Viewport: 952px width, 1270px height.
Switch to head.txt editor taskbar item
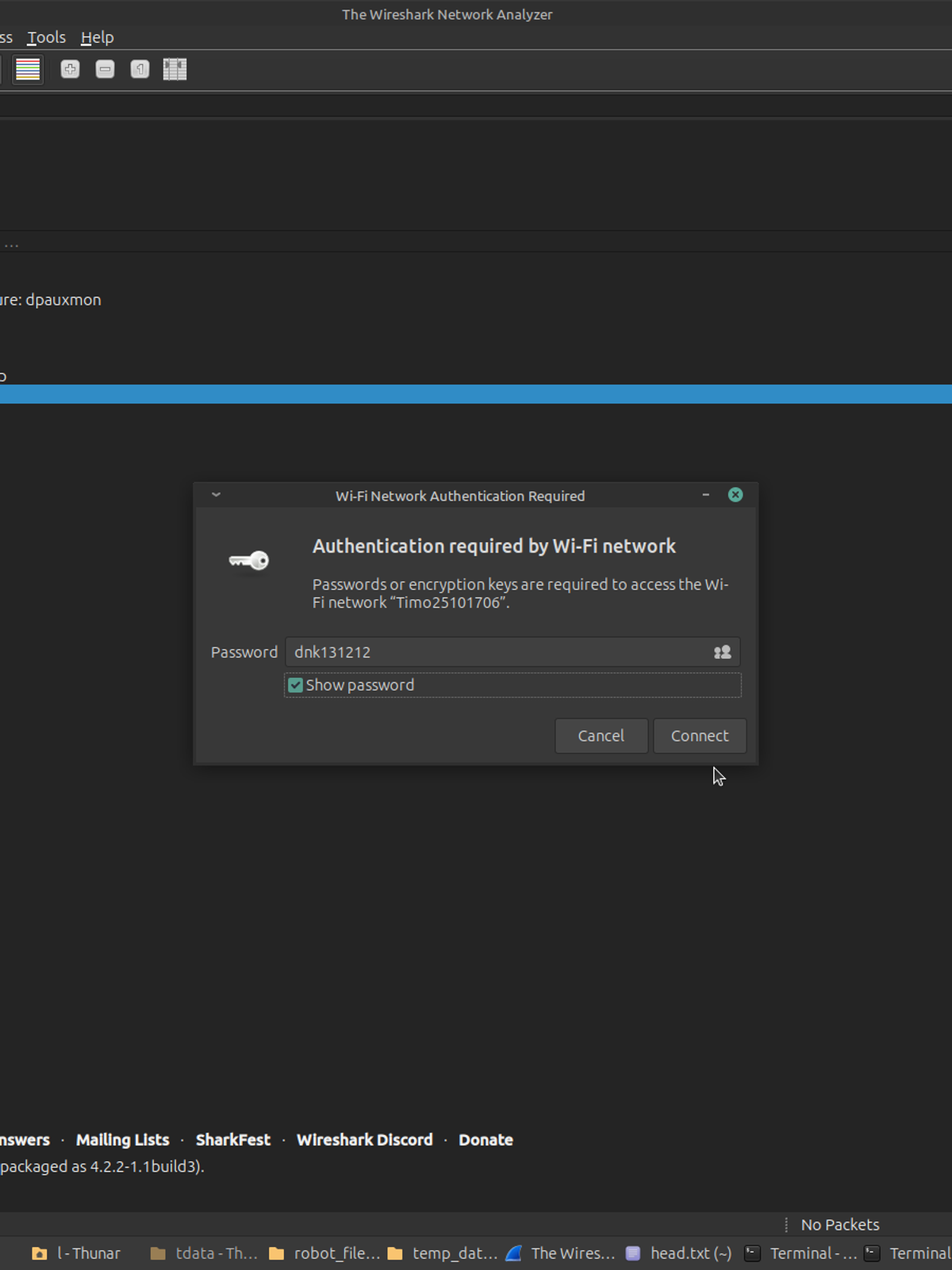[x=679, y=1253]
